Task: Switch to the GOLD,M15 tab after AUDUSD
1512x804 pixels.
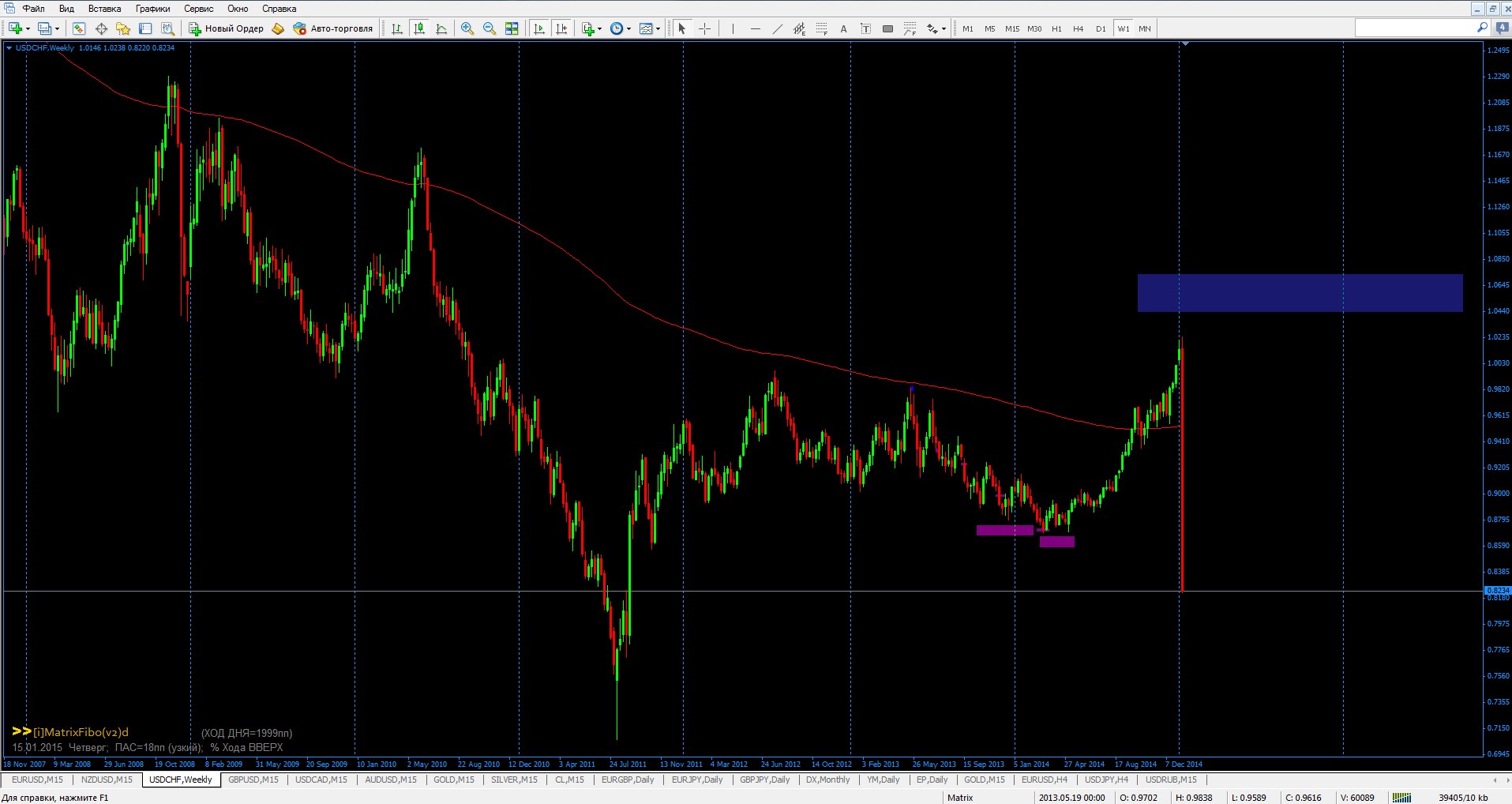Action: [x=454, y=780]
